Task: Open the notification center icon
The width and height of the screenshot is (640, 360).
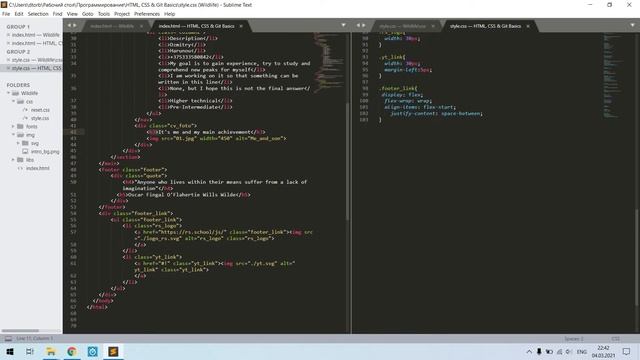Action: (x=627, y=352)
